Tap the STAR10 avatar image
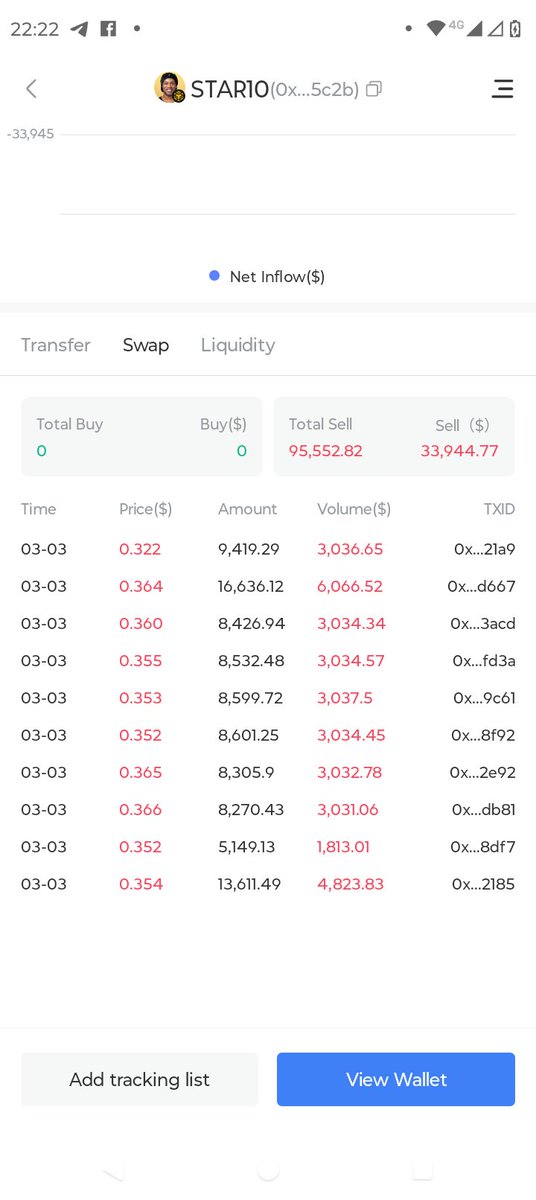The image size is (536, 1200). click(170, 88)
